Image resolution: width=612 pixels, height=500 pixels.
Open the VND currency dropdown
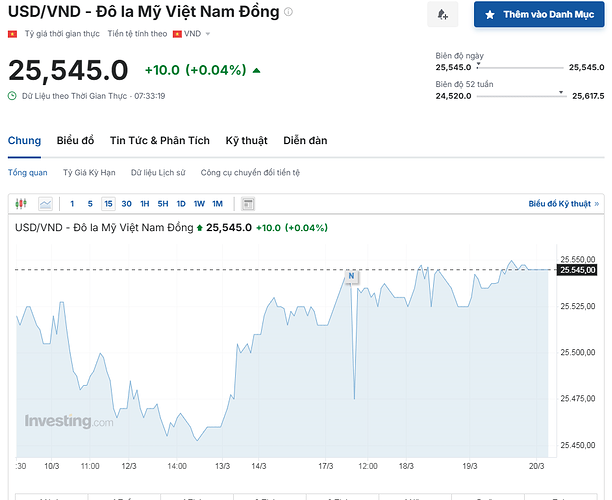pos(190,33)
